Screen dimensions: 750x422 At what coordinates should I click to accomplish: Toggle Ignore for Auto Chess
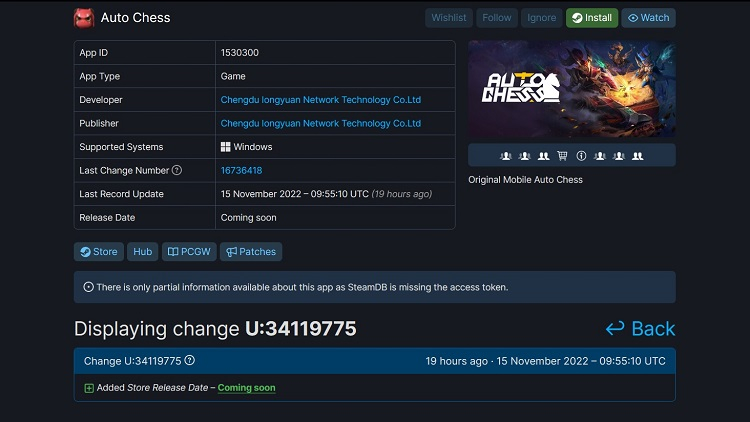(541, 18)
